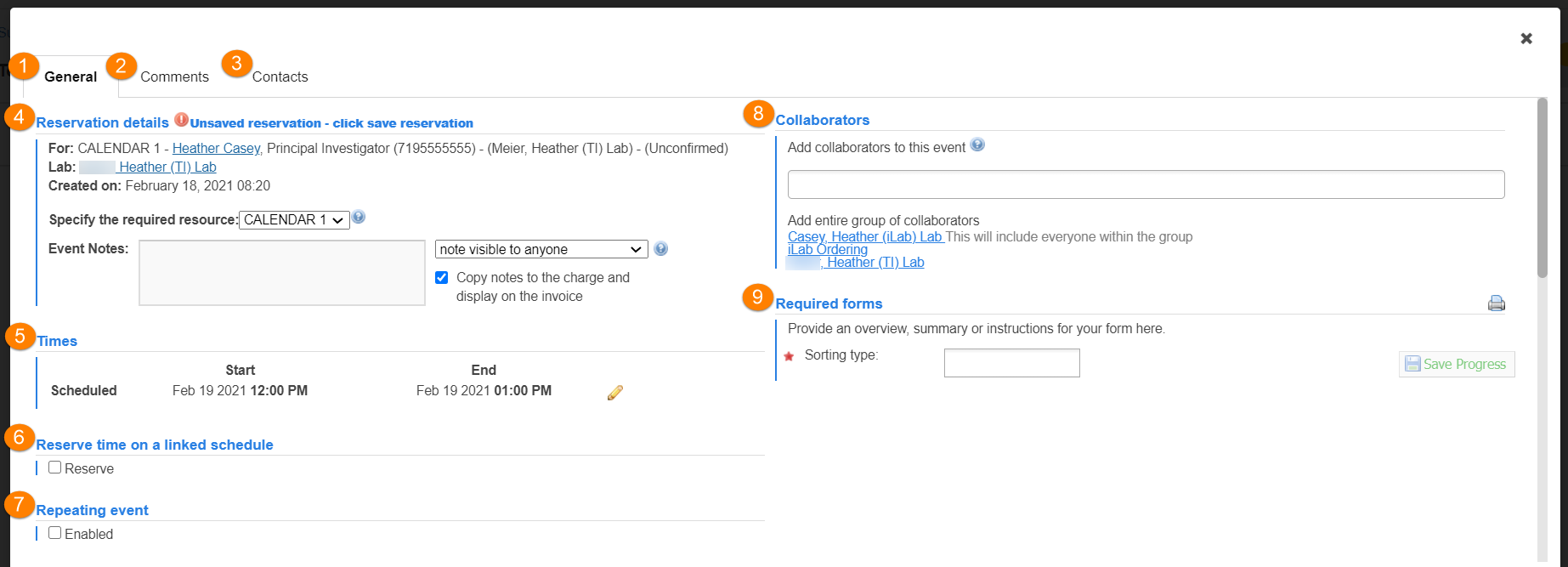
Task: Open the note visible to anyone dropdown
Action: click(x=541, y=249)
